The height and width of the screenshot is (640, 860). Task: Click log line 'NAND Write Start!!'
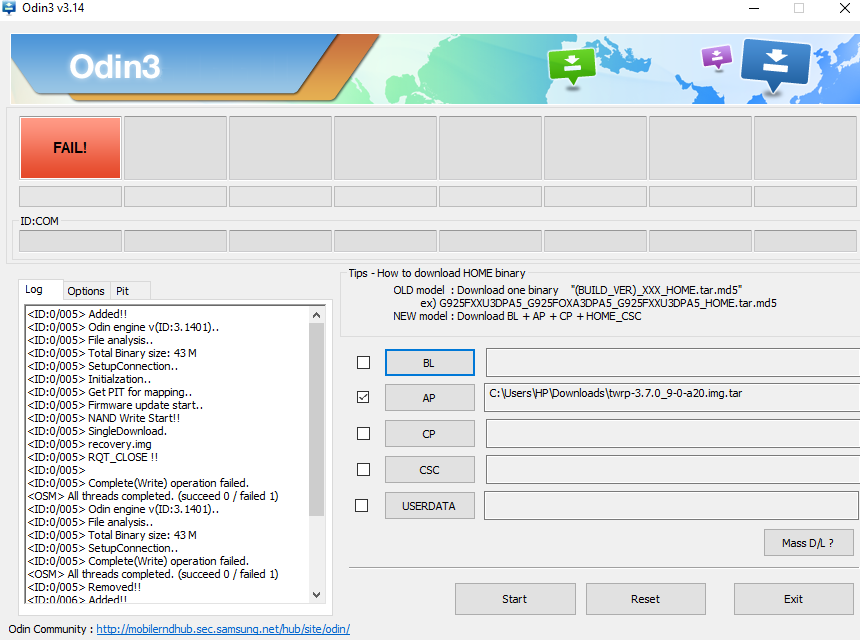104,418
